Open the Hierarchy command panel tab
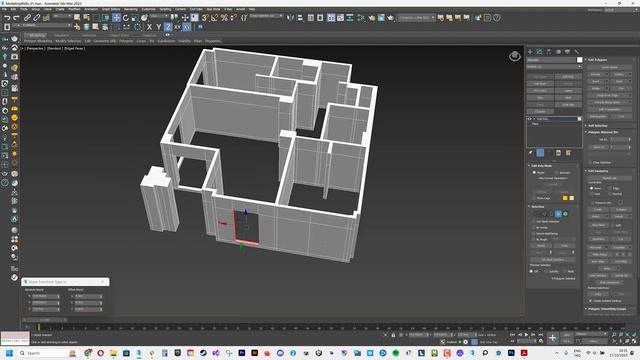The image size is (640, 360). click(x=549, y=51)
